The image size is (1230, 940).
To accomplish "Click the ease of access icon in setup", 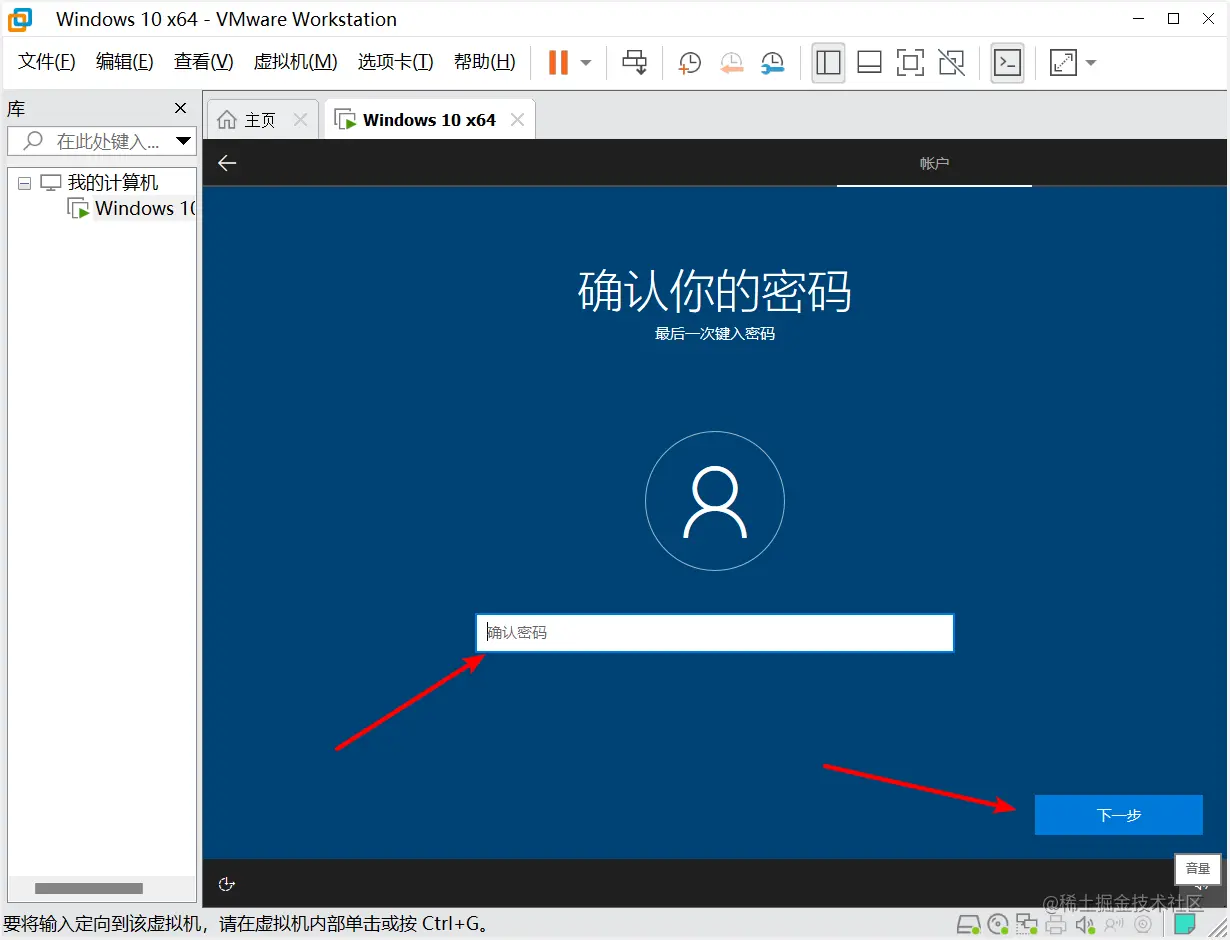I will [226, 884].
